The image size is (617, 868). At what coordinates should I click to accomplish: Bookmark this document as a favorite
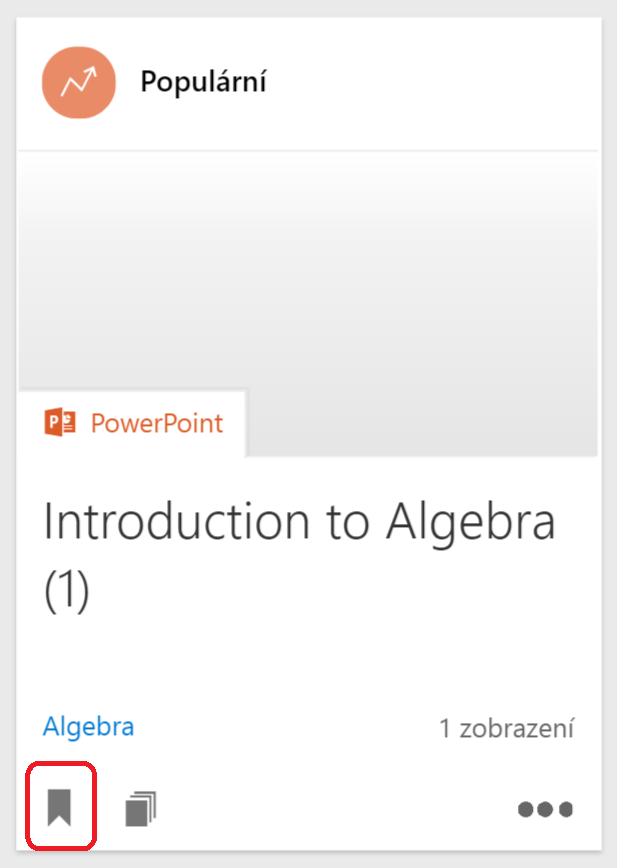[60, 806]
